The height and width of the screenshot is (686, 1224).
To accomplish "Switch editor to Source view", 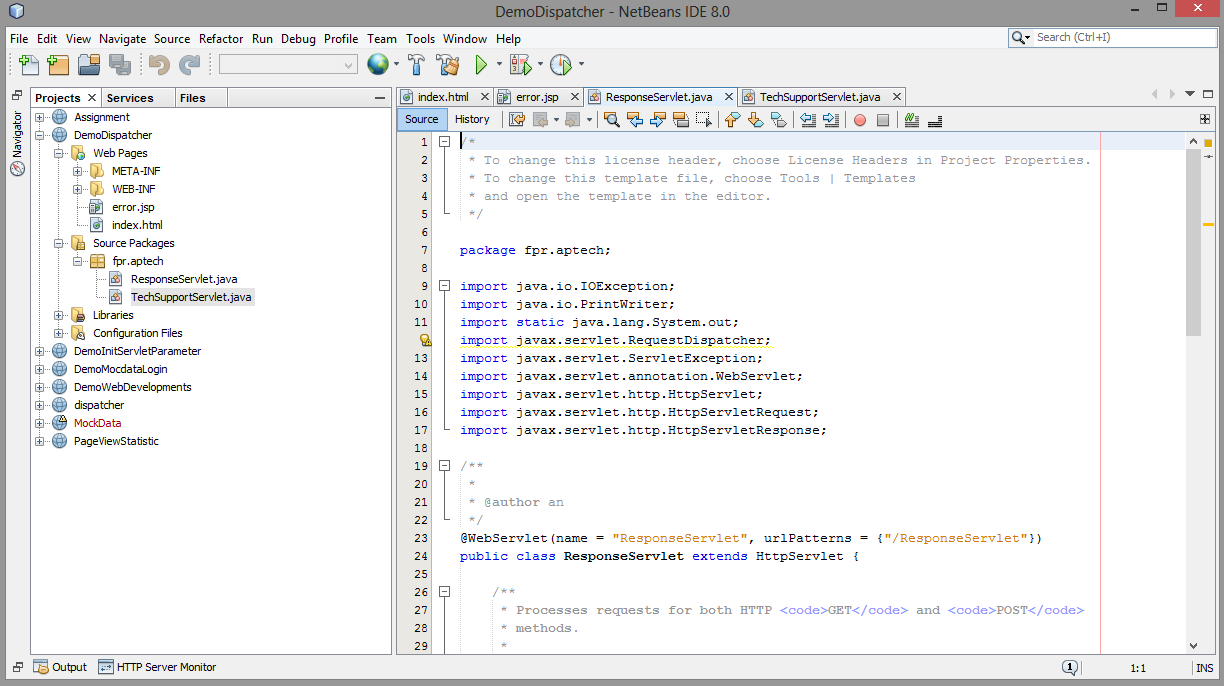I will [421, 119].
